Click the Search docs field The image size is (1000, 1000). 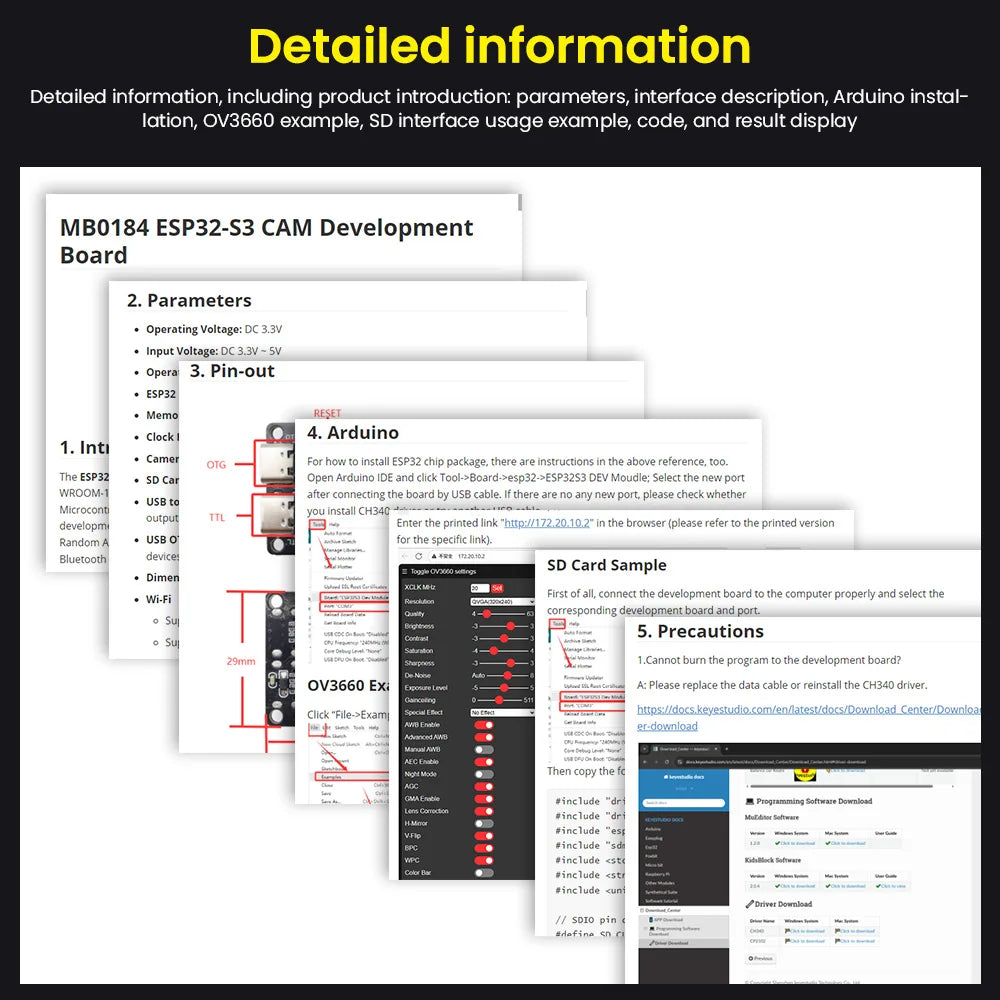[x=684, y=803]
